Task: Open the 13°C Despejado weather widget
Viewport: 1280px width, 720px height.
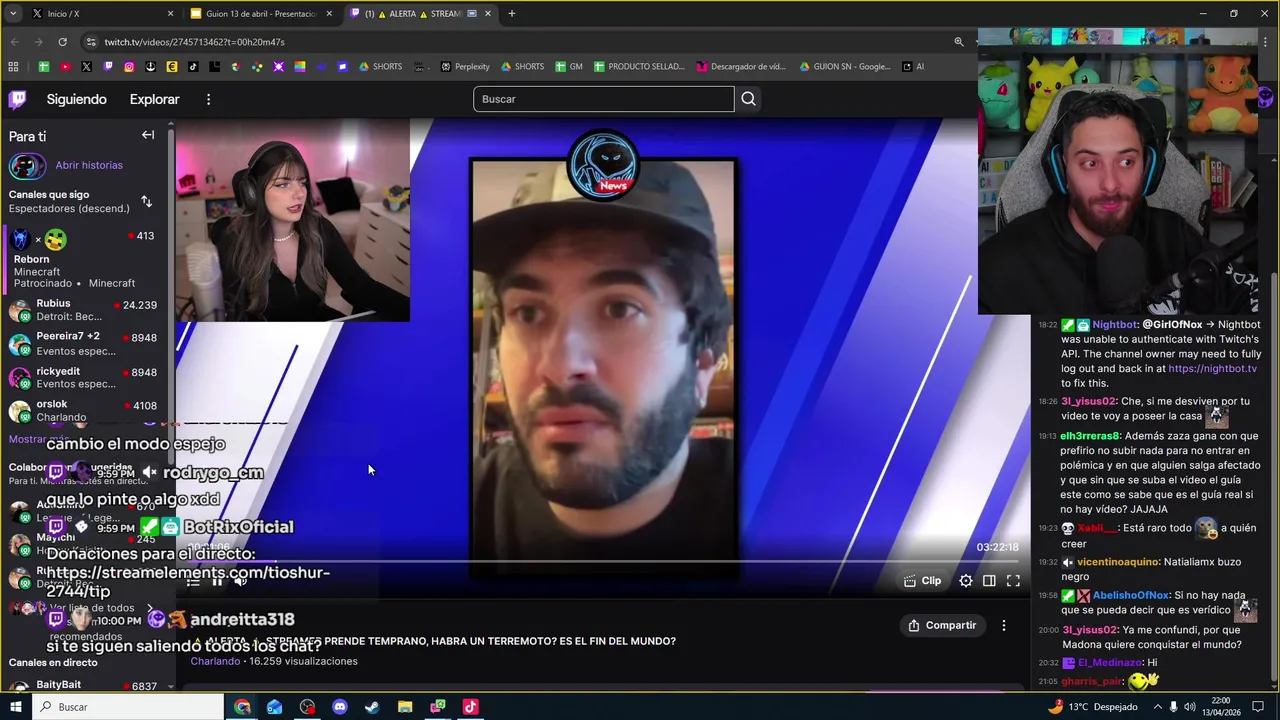Action: pyautogui.click(x=1093, y=707)
